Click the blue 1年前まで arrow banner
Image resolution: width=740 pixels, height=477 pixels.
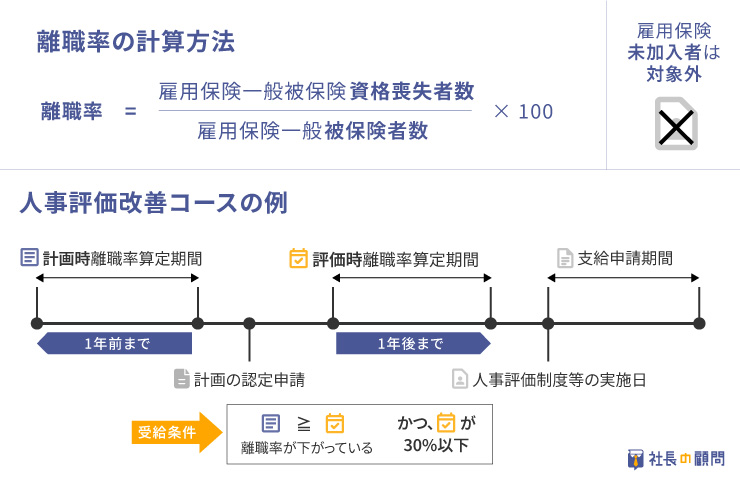pyautogui.click(x=114, y=343)
